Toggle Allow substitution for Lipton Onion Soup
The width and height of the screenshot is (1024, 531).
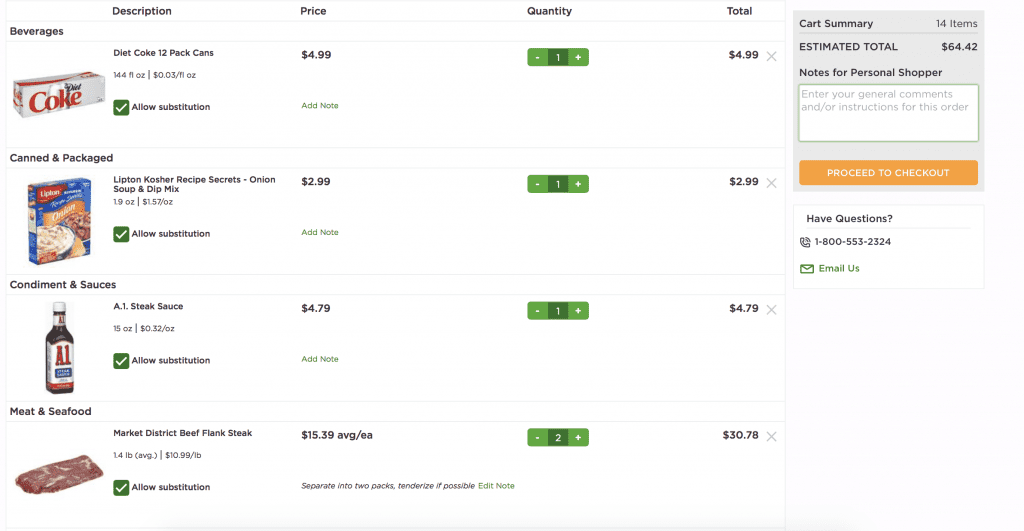click(121, 234)
